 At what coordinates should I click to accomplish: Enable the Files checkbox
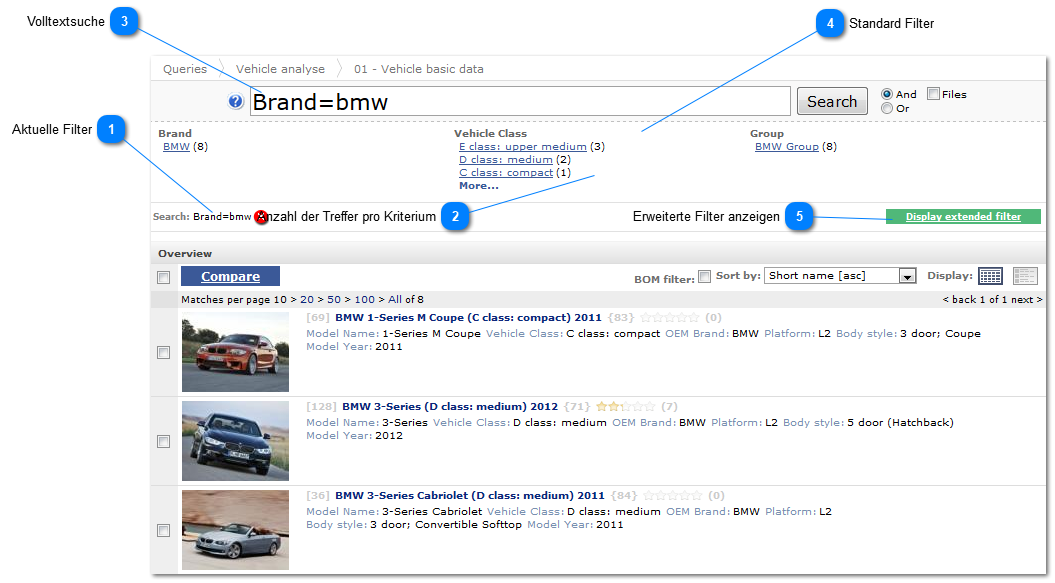933,94
